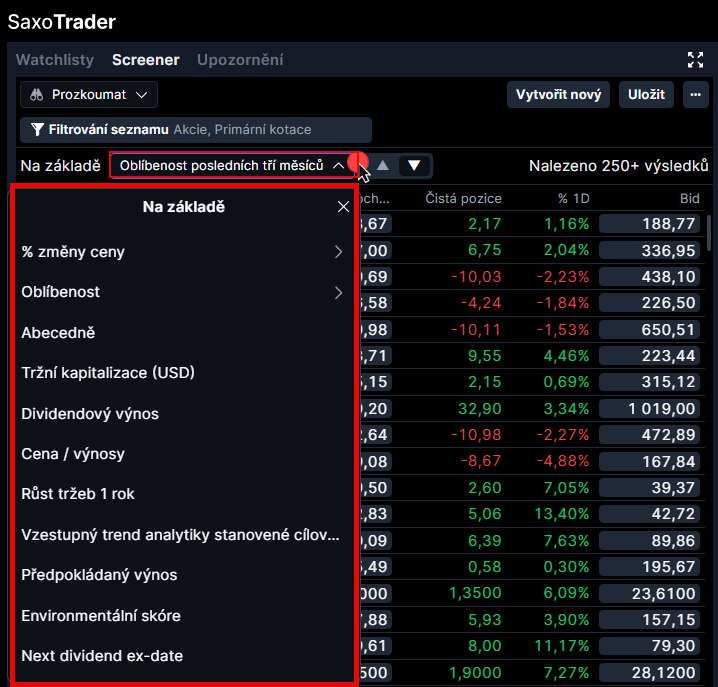
Task: Switch to the Upozornění tab
Action: coord(240,60)
